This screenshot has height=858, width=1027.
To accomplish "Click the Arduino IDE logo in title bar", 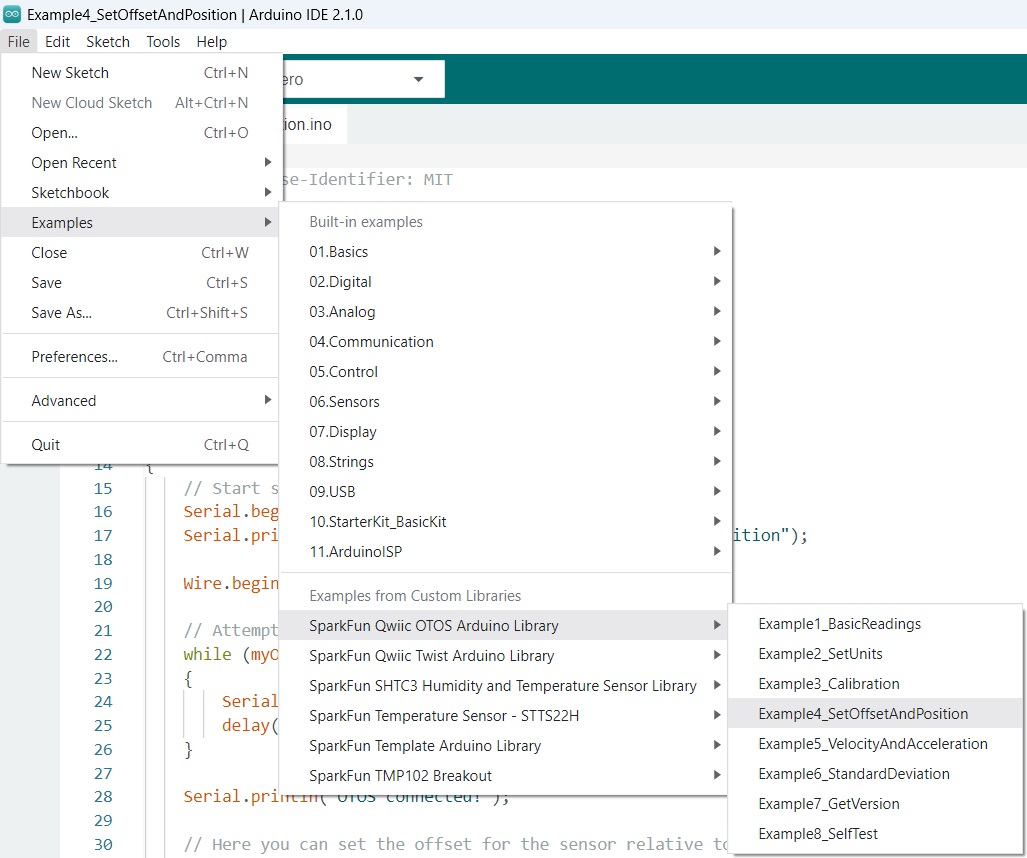I will (x=12, y=15).
